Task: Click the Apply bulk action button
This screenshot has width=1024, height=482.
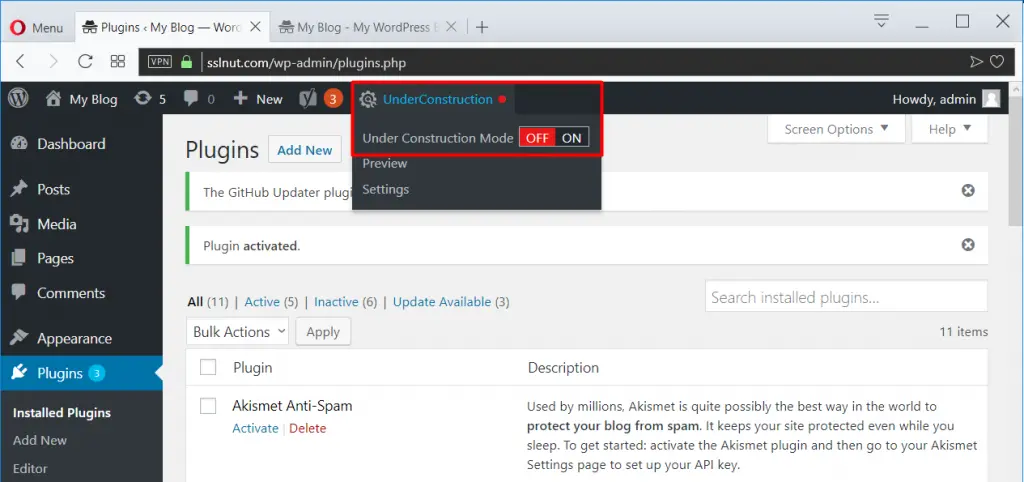Action: click(x=323, y=331)
